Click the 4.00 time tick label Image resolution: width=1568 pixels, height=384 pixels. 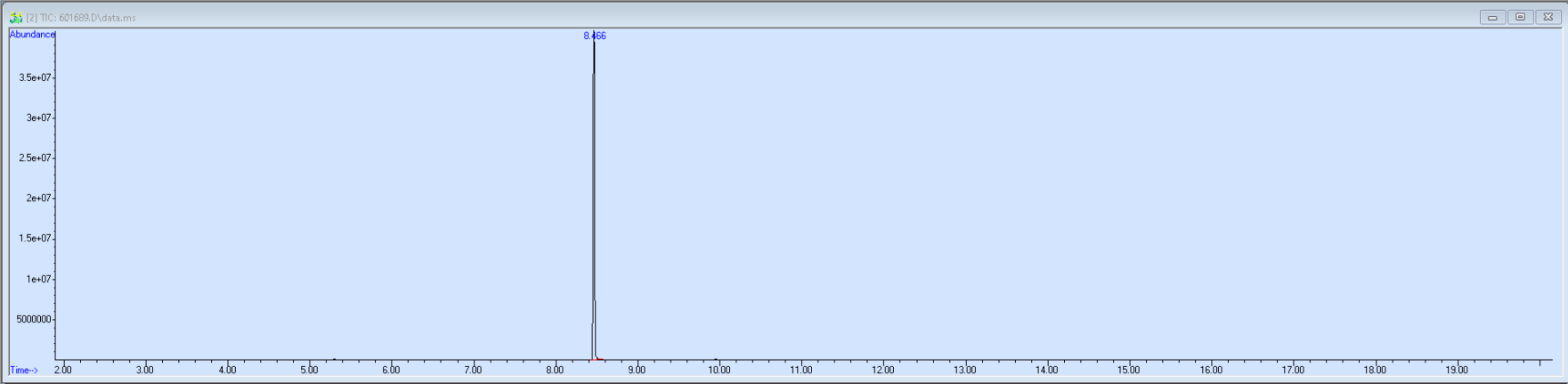(x=227, y=370)
